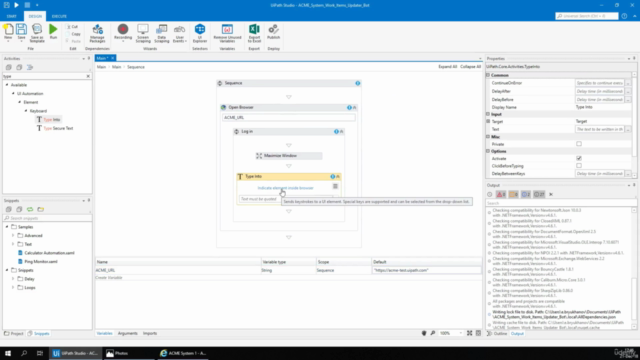Check the Private checkbox
Image resolution: width=640 pixels, height=360 pixels.
click(x=579, y=144)
